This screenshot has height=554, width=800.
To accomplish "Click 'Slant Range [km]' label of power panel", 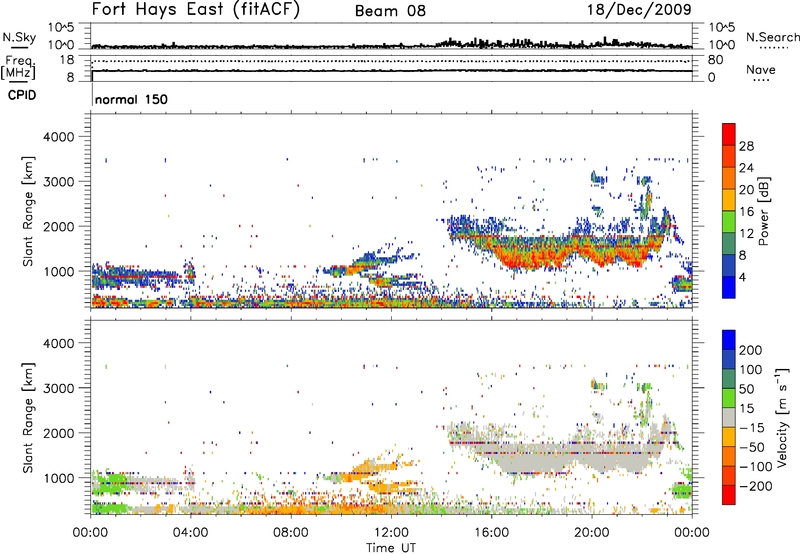I will pos(28,211).
